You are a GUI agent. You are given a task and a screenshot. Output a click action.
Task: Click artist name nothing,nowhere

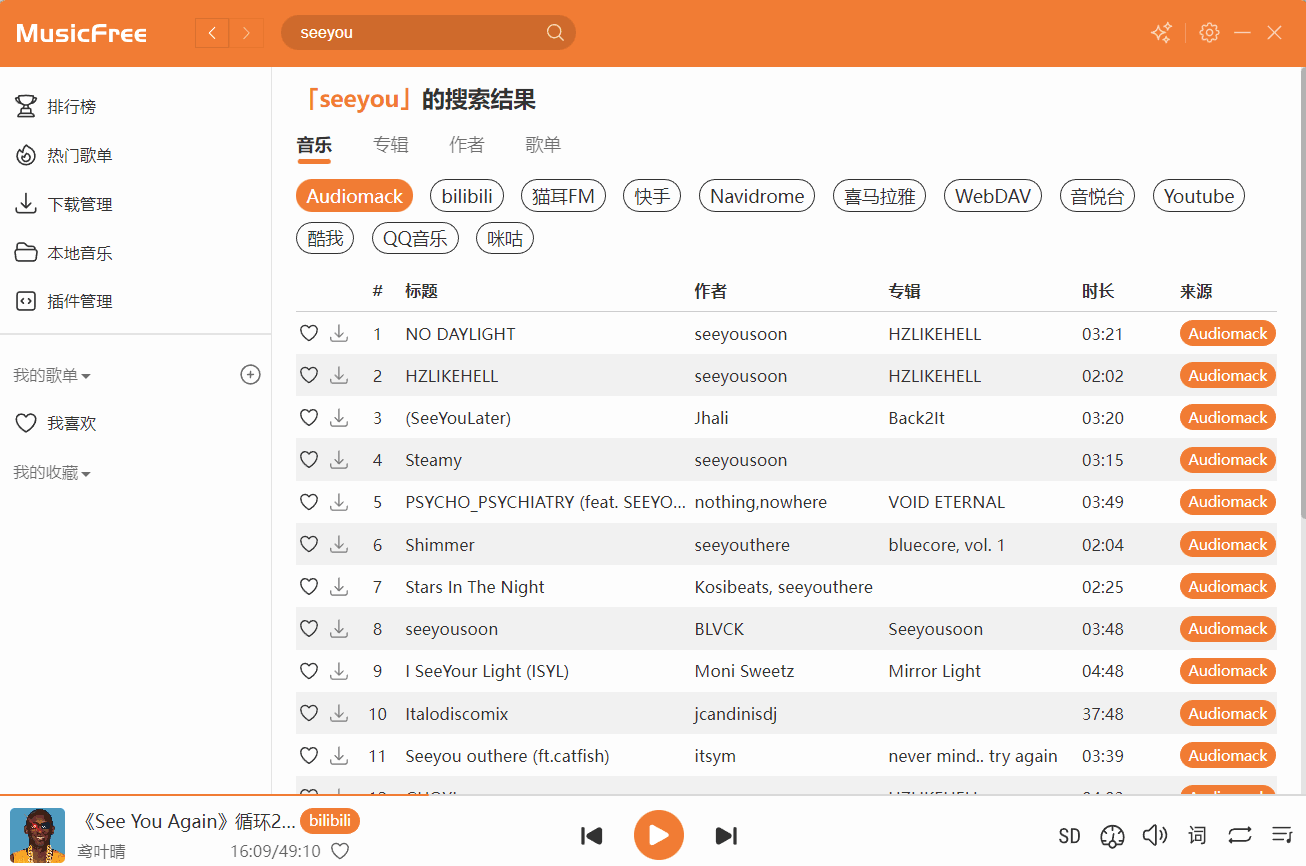coord(761,502)
